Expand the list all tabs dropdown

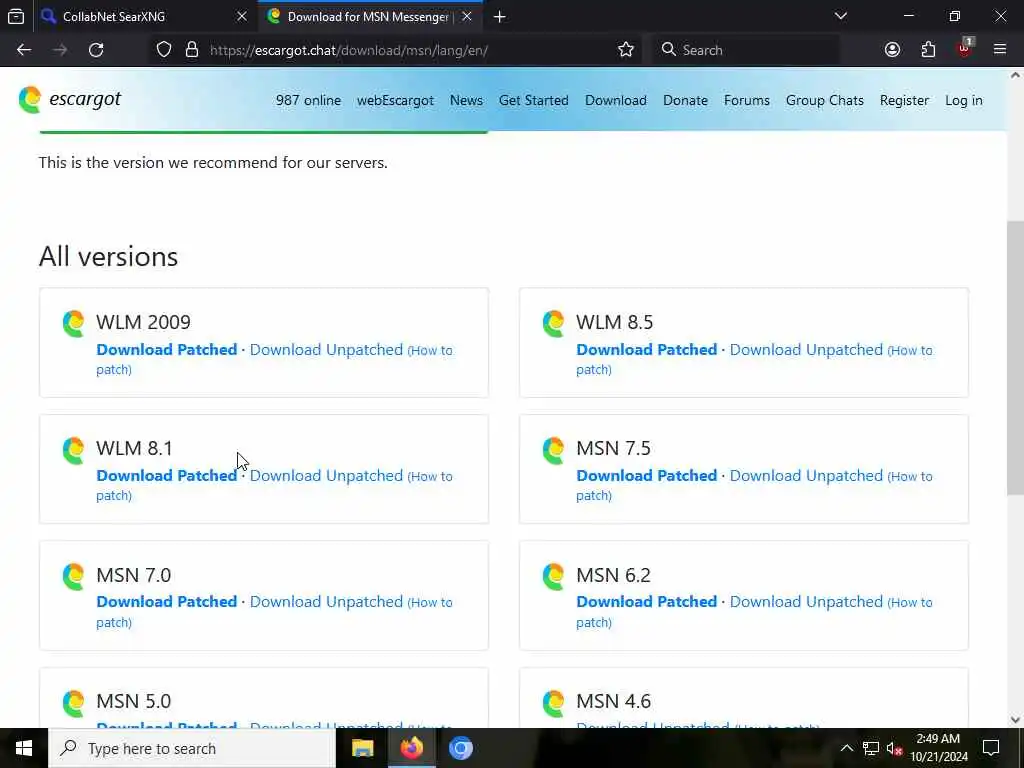point(841,16)
